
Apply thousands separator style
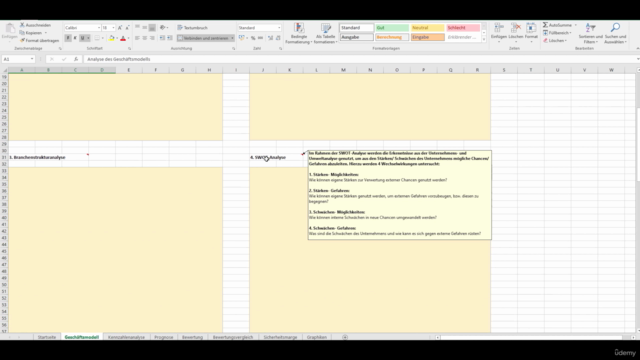[x=260, y=38]
